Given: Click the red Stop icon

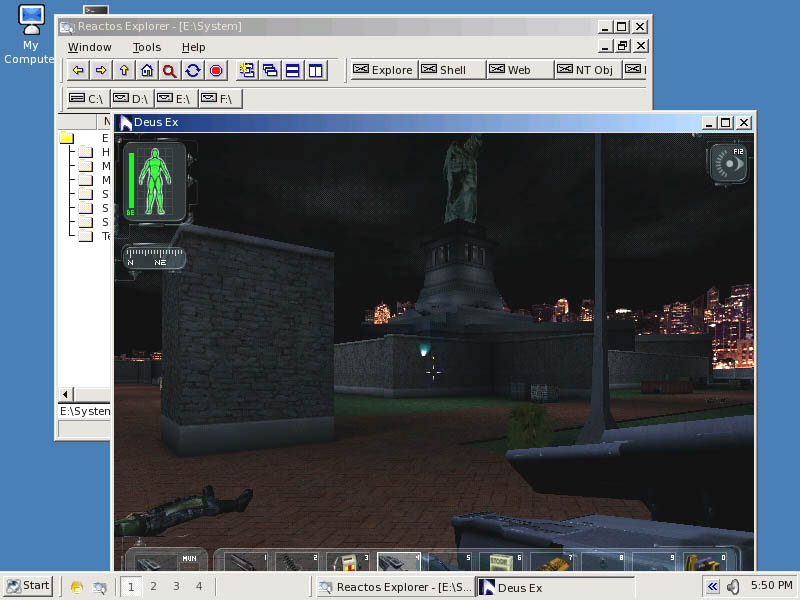Looking at the screenshot, I should tap(216, 70).
